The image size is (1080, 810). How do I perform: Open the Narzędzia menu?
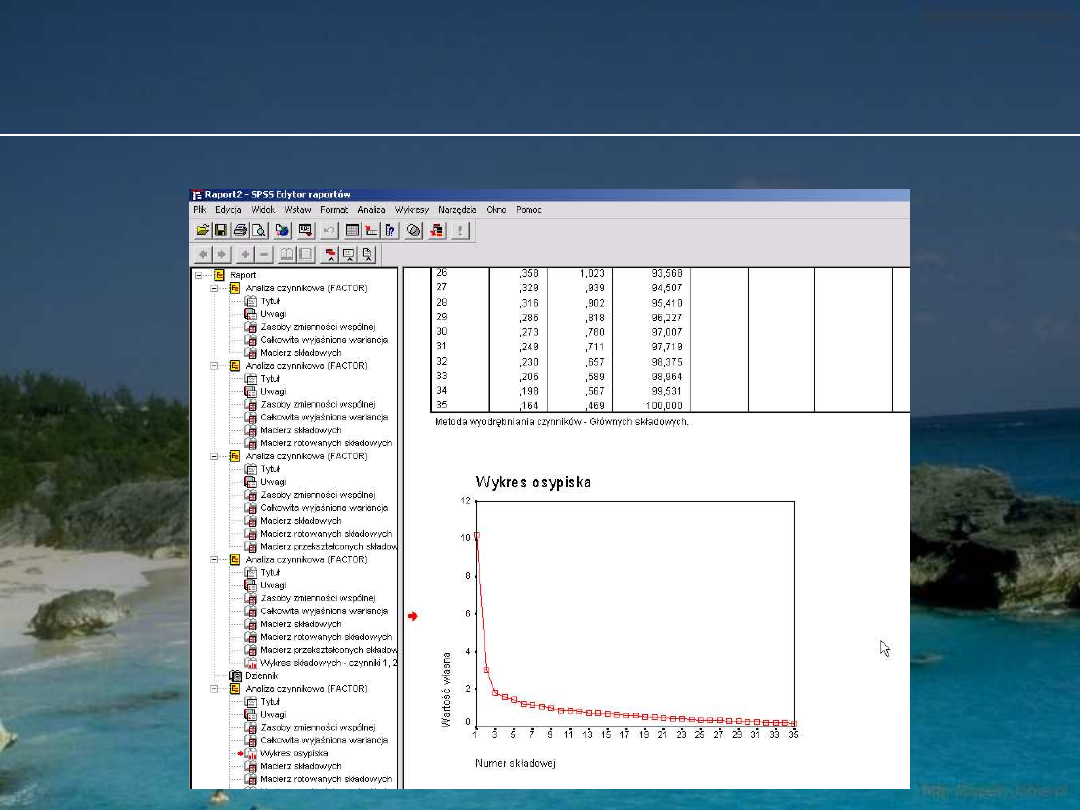coord(457,210)
